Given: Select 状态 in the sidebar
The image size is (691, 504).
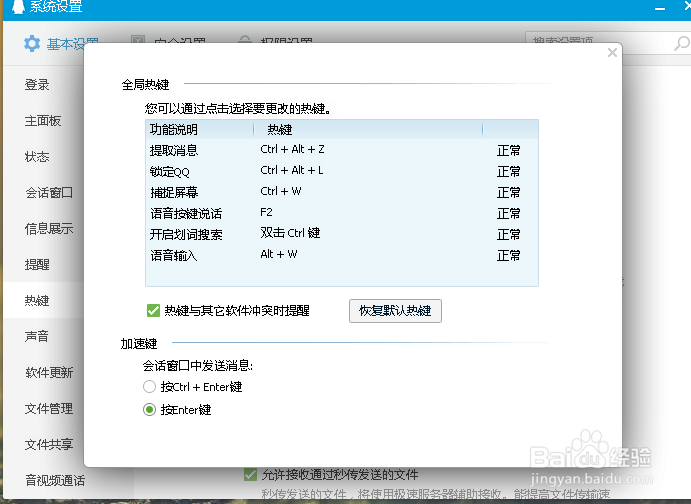Looking at the screenshot, I should pyautogui.click(x=37, y=156).
